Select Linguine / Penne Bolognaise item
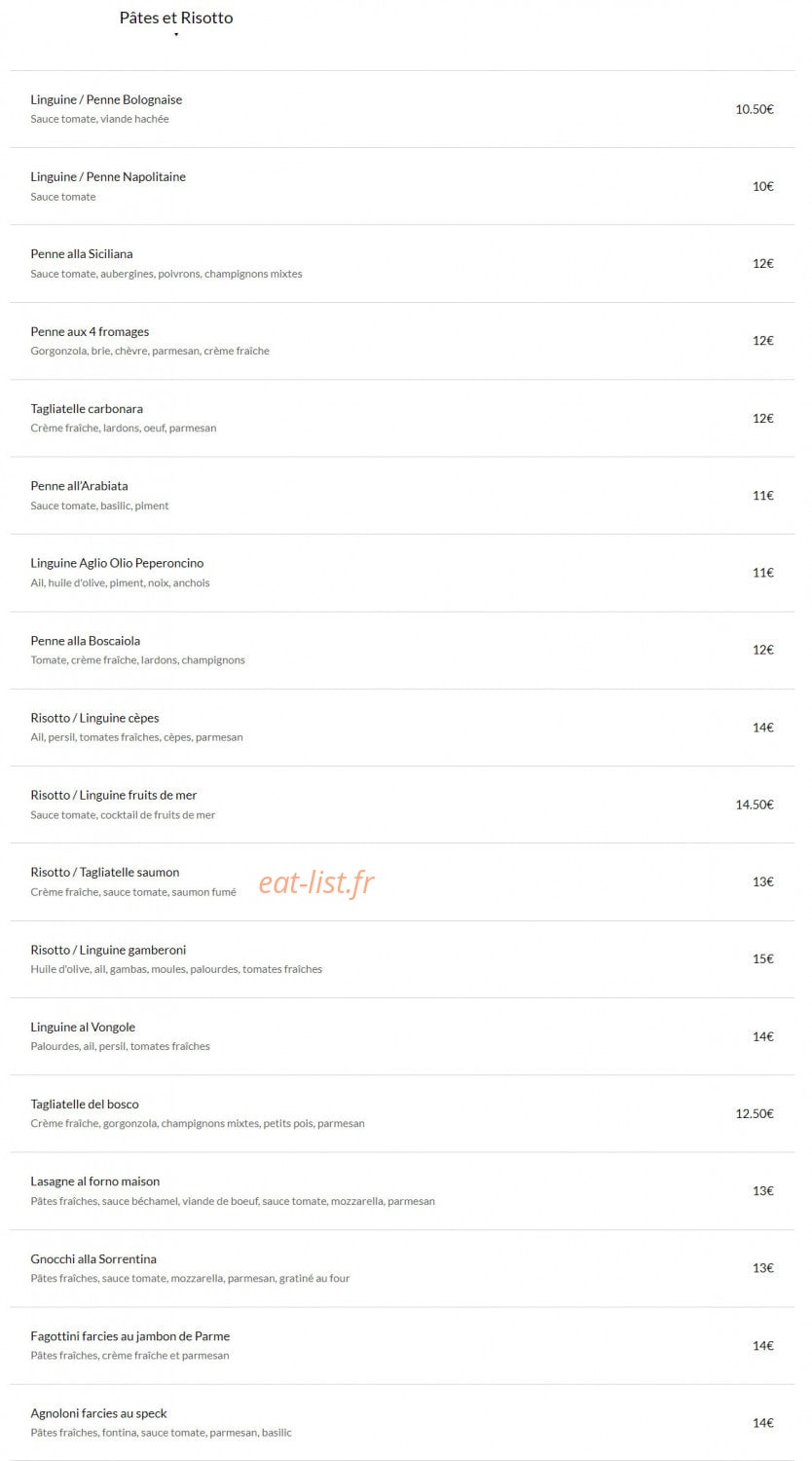Screen dimensions: 812x1461 point(402,109)
